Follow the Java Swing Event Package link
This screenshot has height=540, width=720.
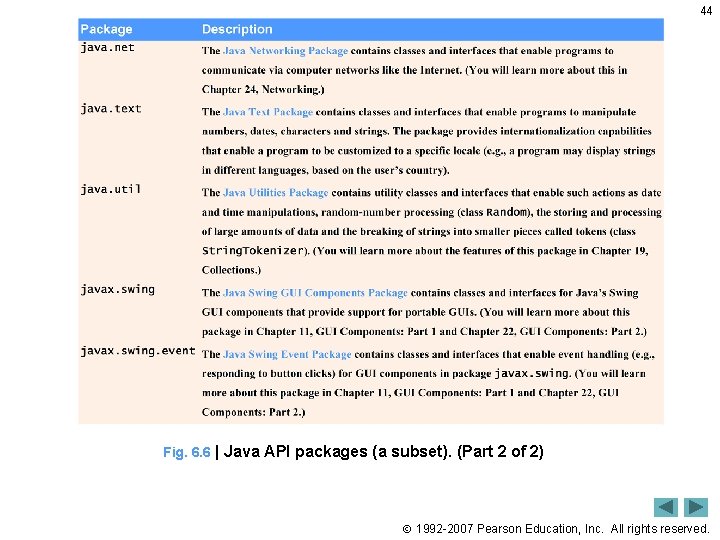point(287,354)
